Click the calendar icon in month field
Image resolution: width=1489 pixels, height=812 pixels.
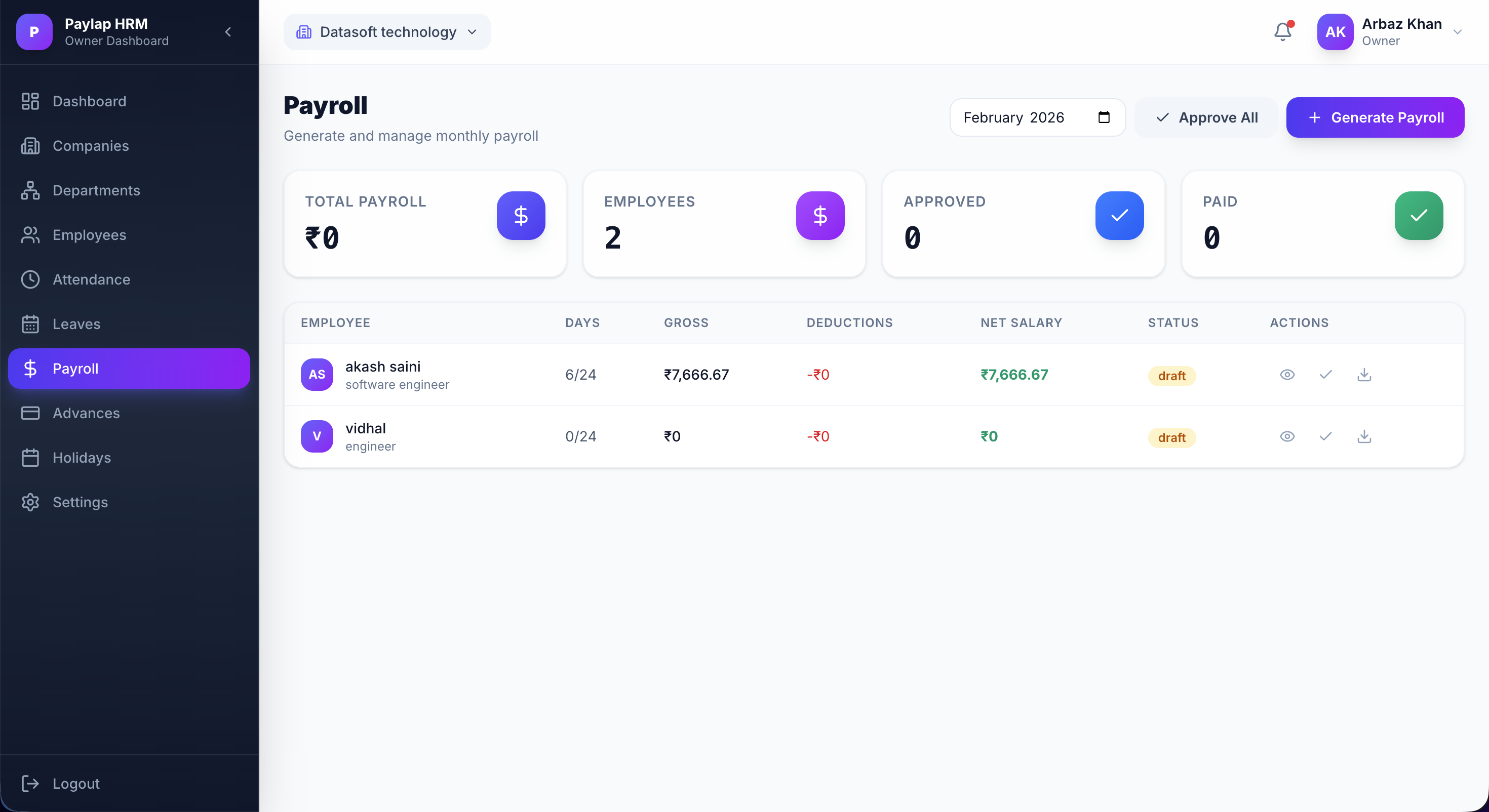pos(1104,117)
